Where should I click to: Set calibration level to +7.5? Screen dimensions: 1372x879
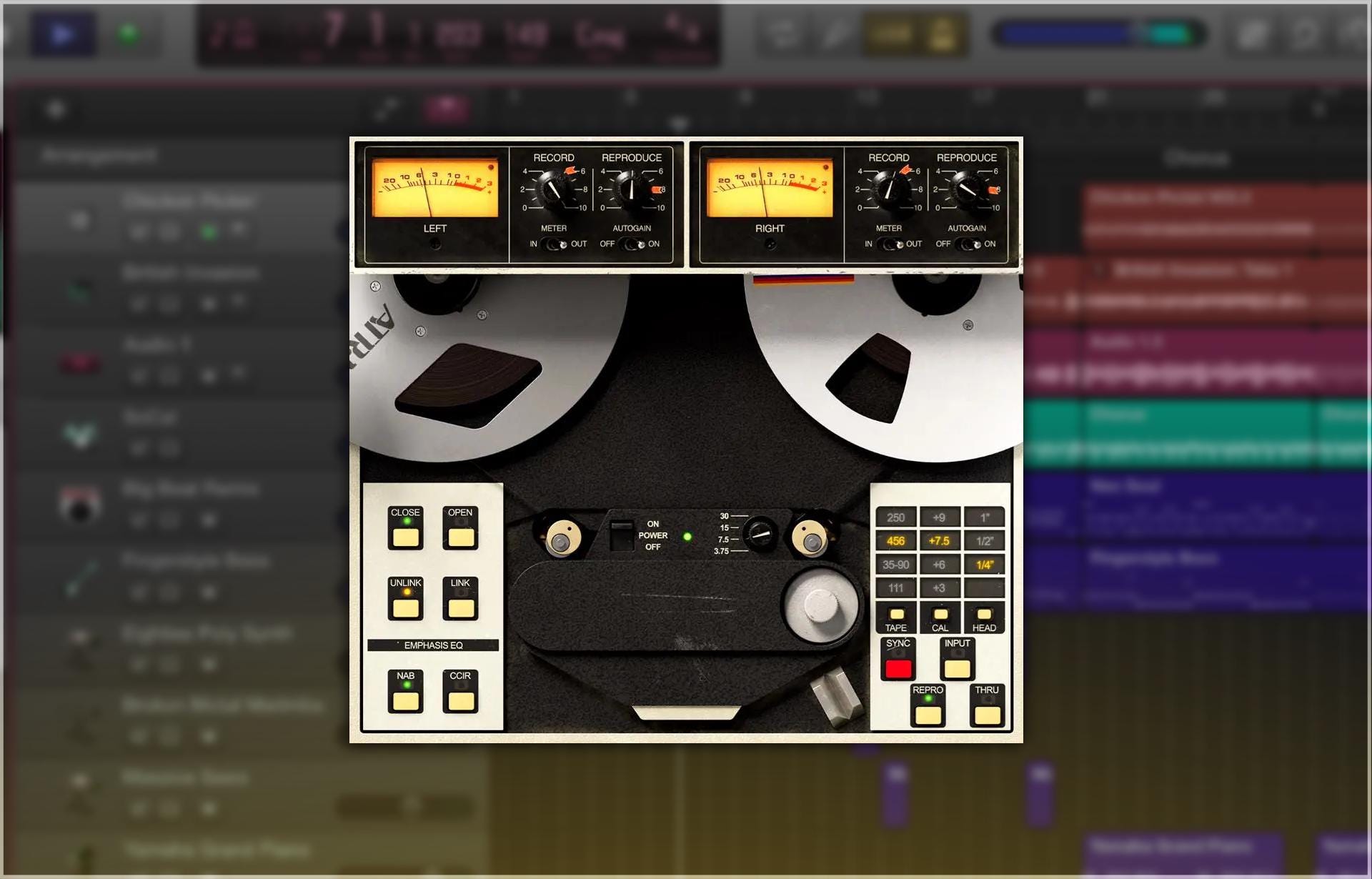click(939, 541)
